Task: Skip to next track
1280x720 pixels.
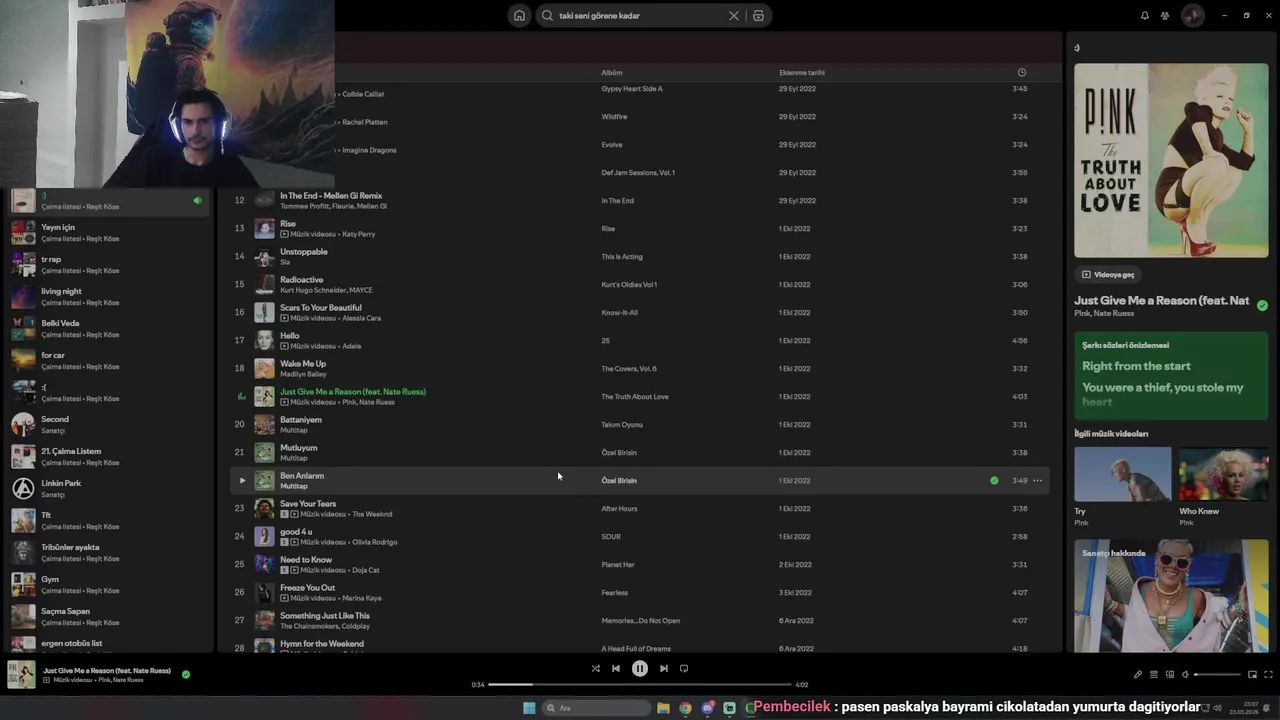Action: (x=663, y=669)
